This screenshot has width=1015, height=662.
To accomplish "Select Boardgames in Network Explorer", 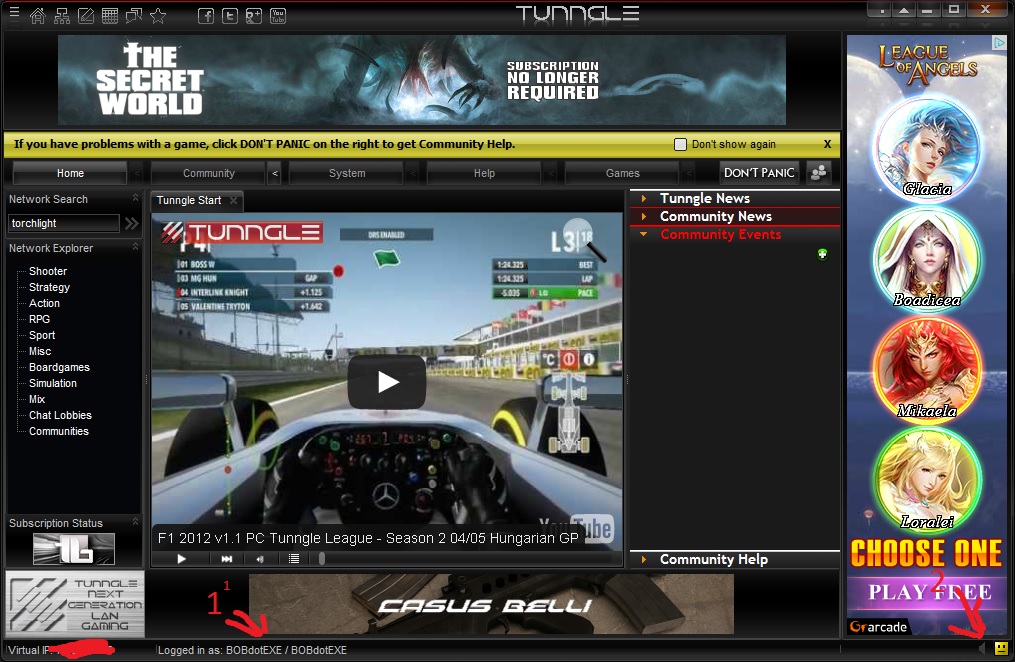I will tap(60, 367).
